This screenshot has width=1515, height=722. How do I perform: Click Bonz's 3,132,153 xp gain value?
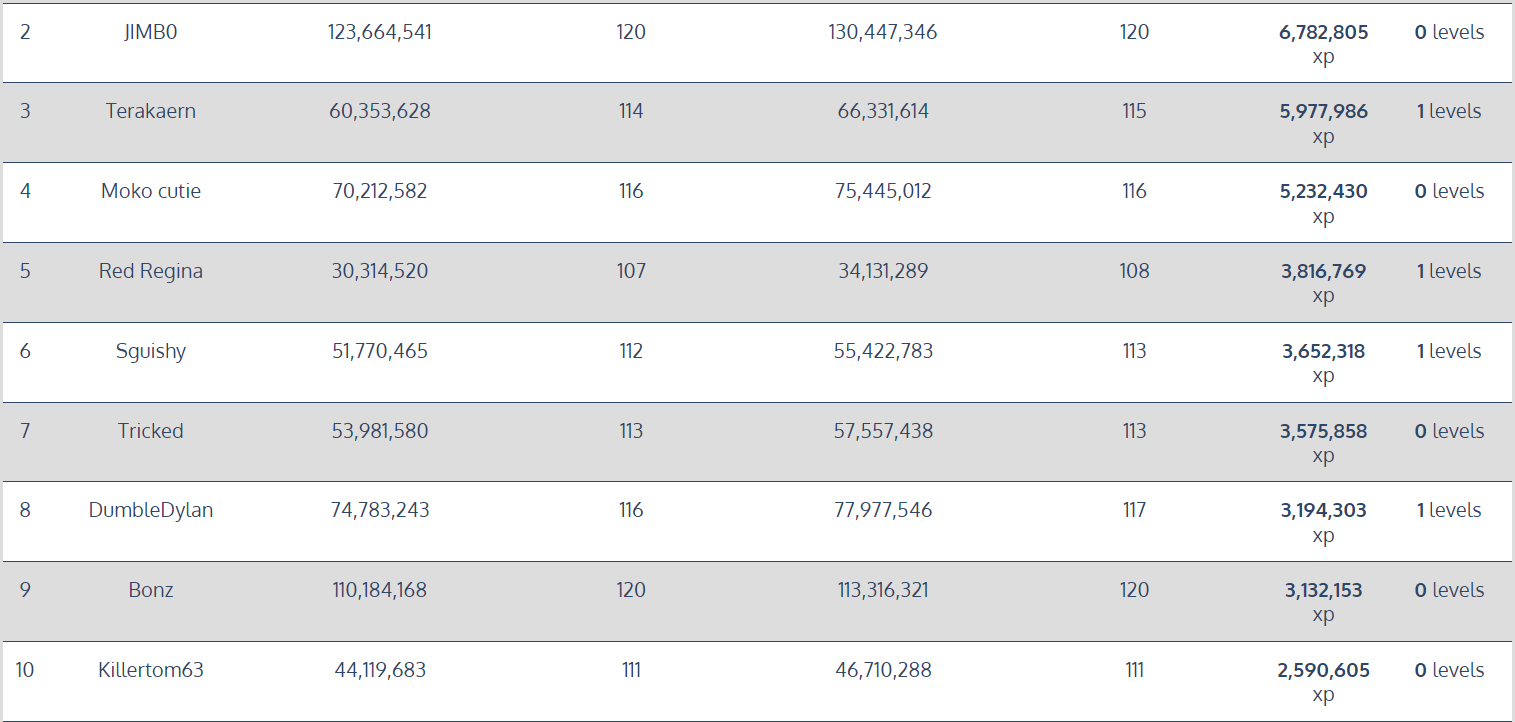pyautogui.click(x=1323, y=602)
